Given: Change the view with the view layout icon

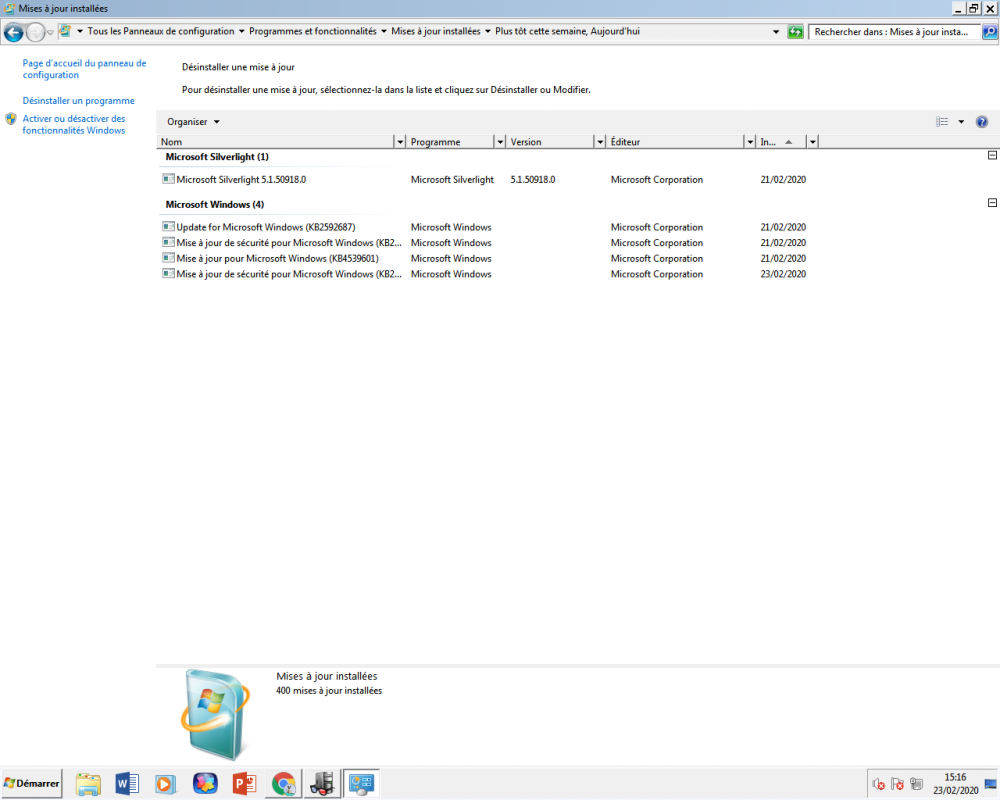Looking at the screenshot, I should click(942, 122).
